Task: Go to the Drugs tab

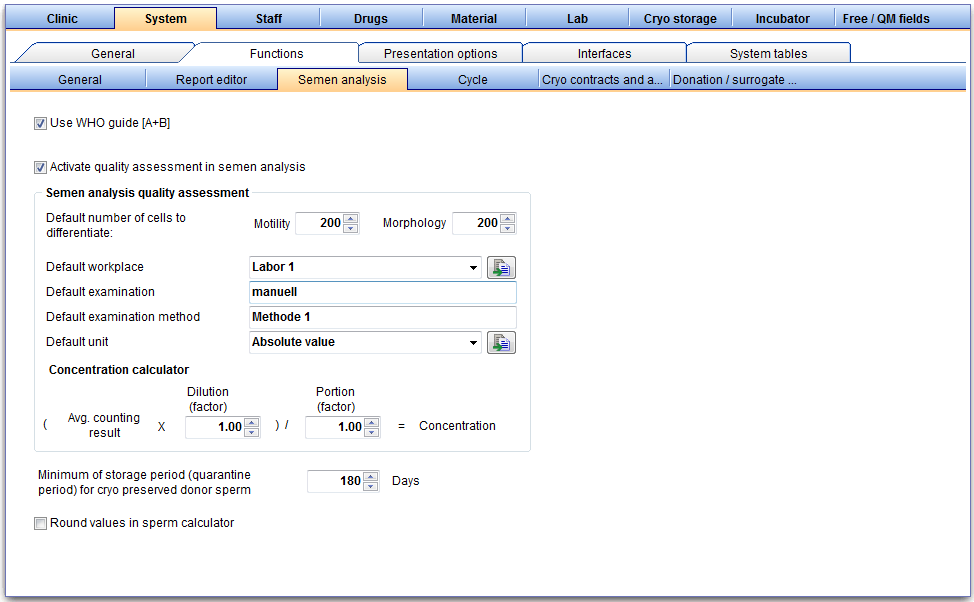Action: point(371,19)
